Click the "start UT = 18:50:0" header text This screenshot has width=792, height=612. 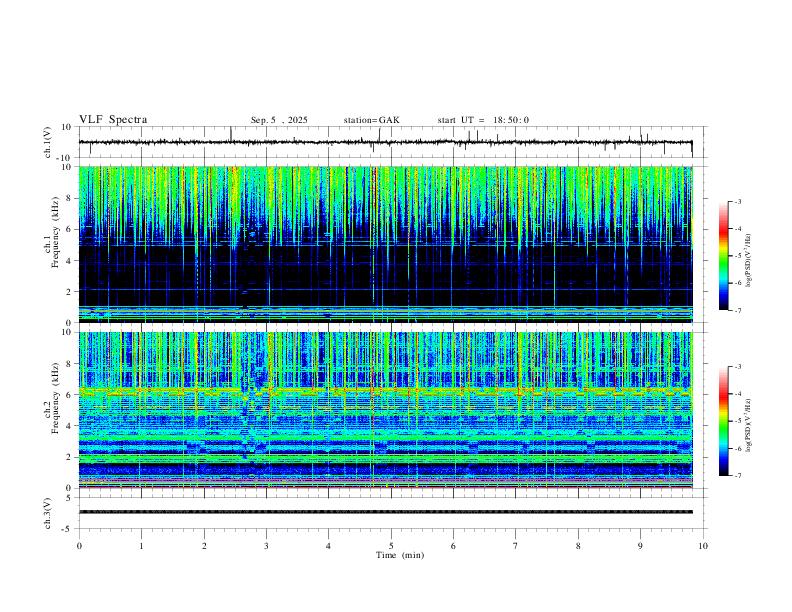[483, 120]
